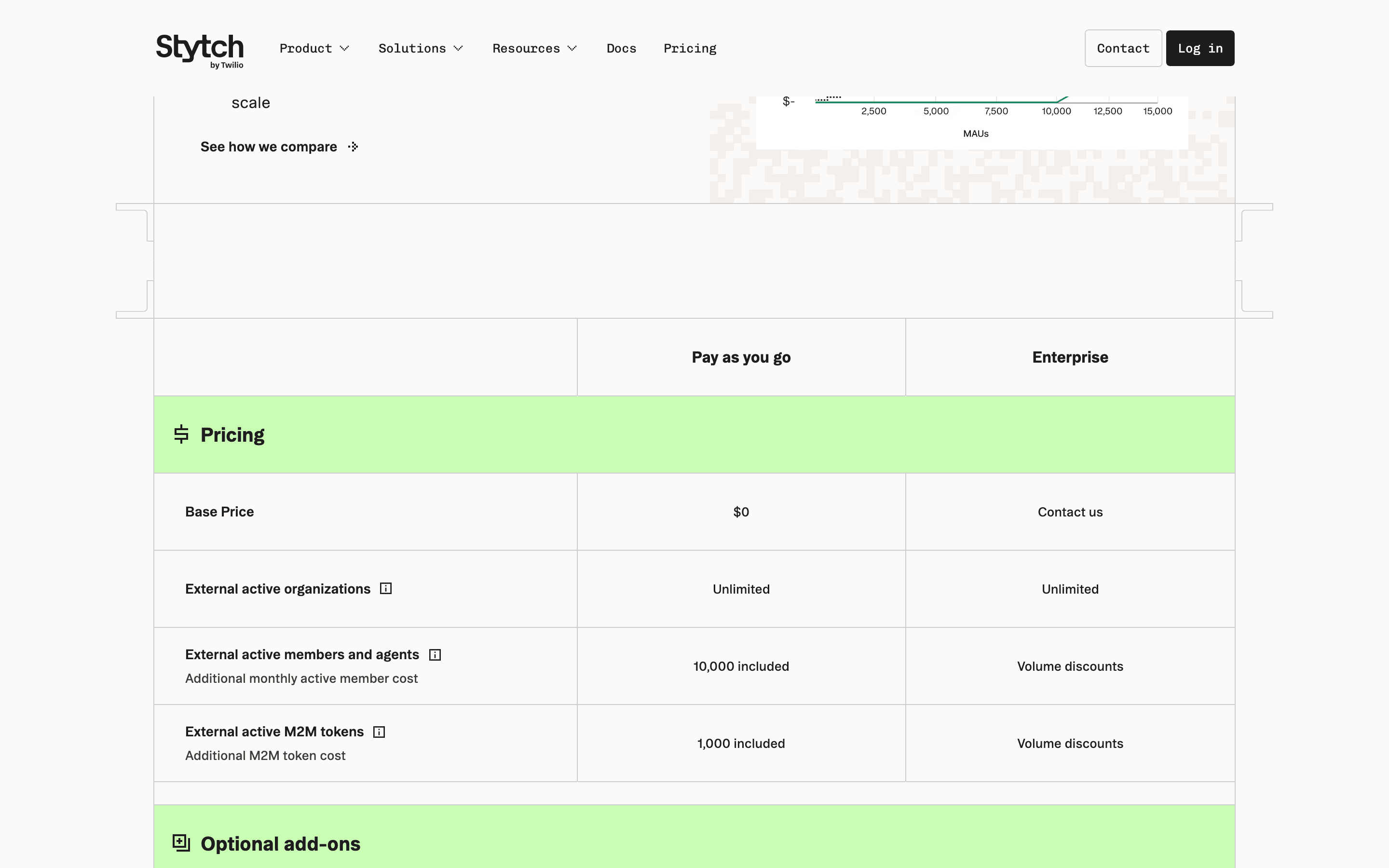Image resolution: width=1389 pixels, height=868 pixels.
Task: Select the Pay as you go column header
Action: pos(741,357)
